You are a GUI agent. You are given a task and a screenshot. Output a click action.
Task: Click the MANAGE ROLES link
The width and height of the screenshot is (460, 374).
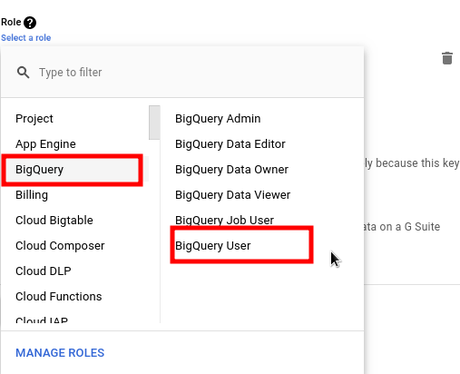click(x=60, y=353)
